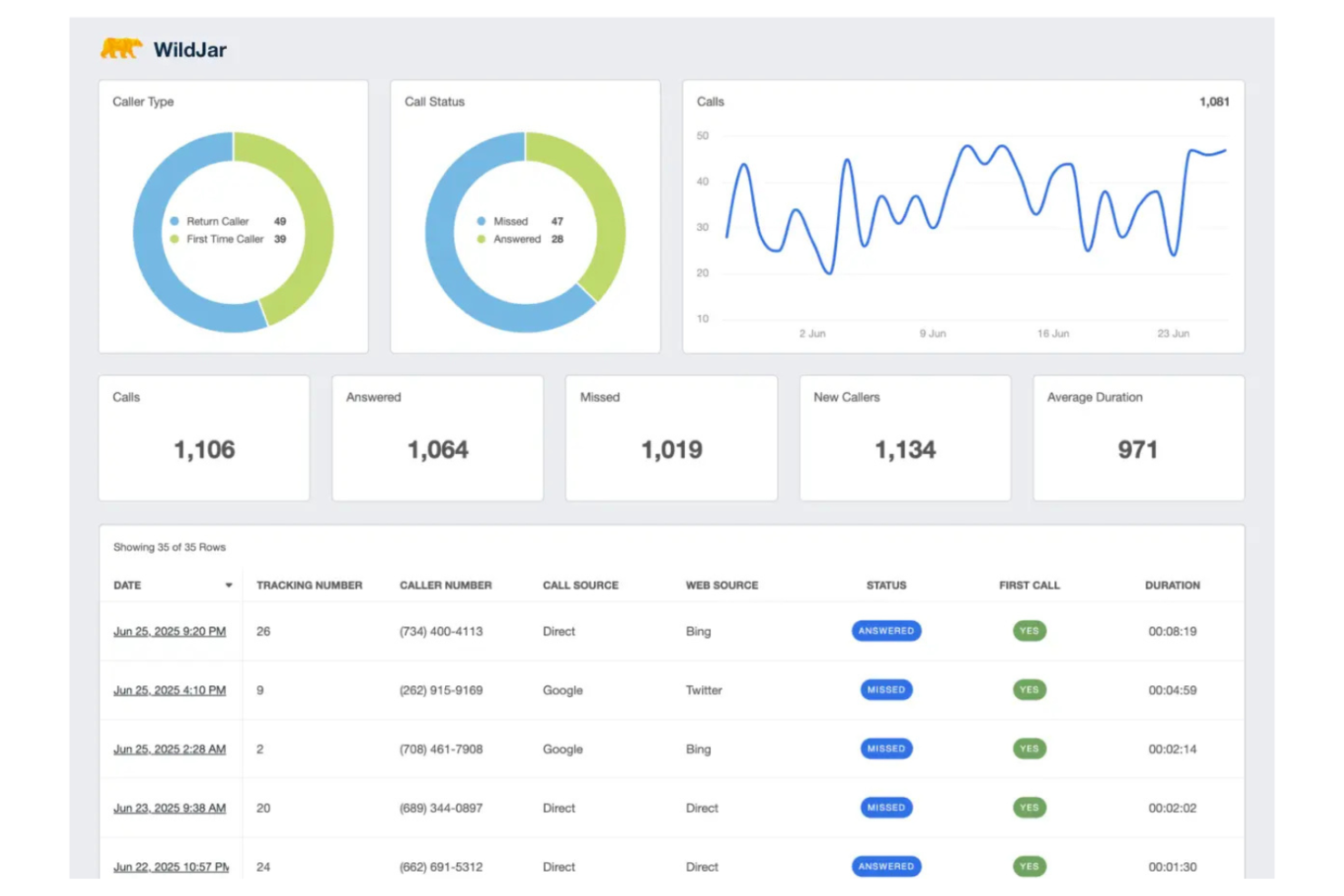Select the Average Duration card showing 971

[x=1138, y=438]
